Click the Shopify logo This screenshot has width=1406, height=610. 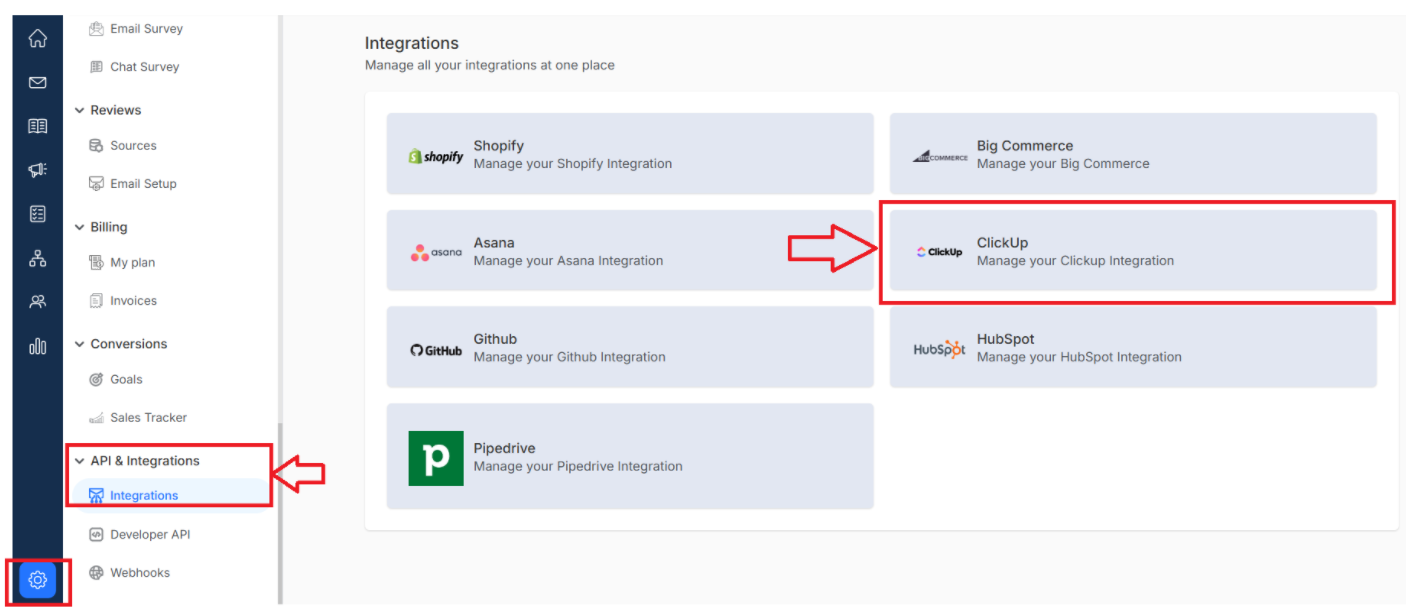coord(436,156)
